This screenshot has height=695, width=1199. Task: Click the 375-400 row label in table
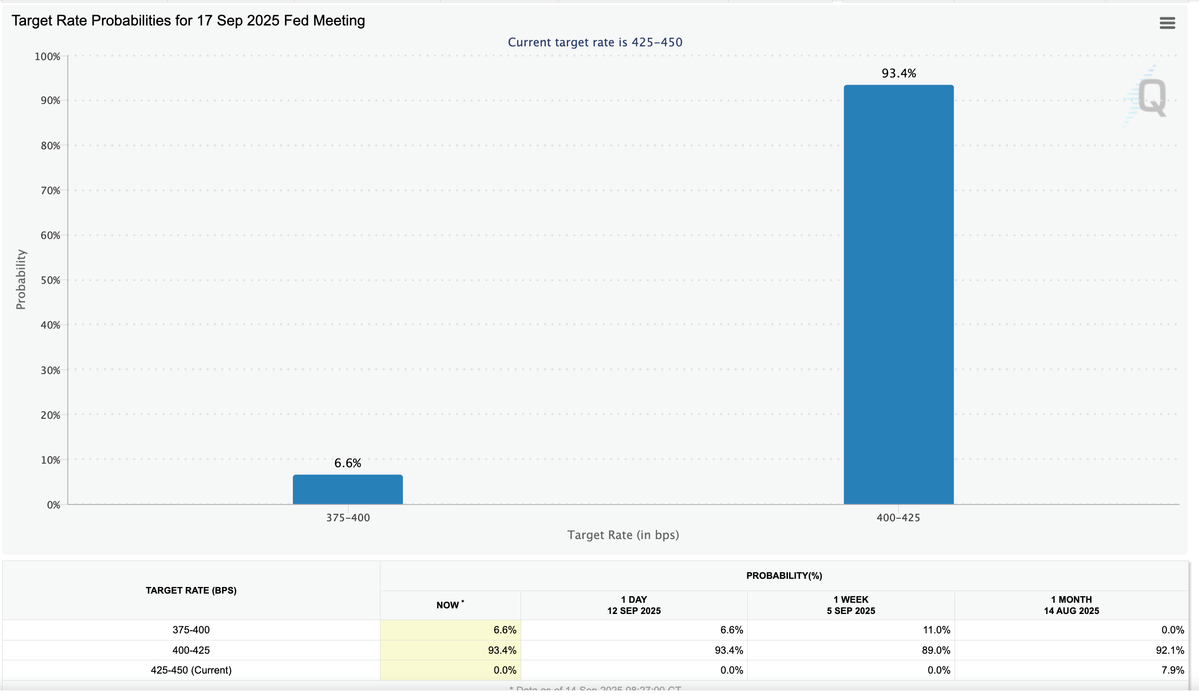tap(191, 630)
